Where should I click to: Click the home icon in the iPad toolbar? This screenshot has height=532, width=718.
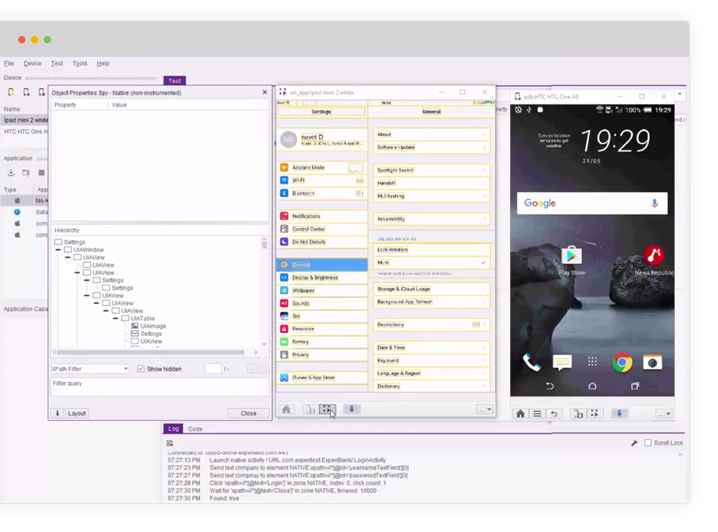287,409
